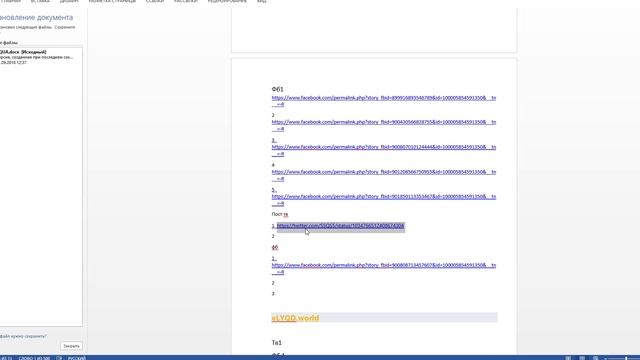Switch to Print Layout view icon

582,358
